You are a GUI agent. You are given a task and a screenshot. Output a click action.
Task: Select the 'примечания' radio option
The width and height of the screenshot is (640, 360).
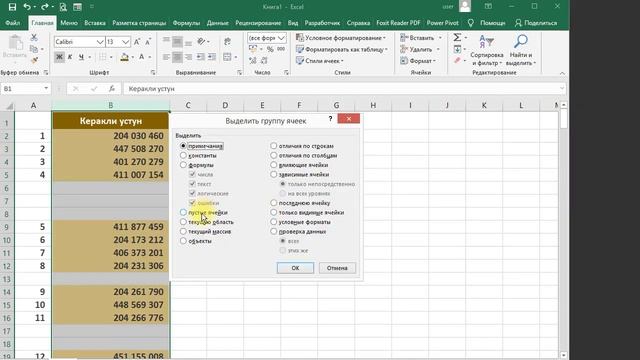(x=183, y=146)
